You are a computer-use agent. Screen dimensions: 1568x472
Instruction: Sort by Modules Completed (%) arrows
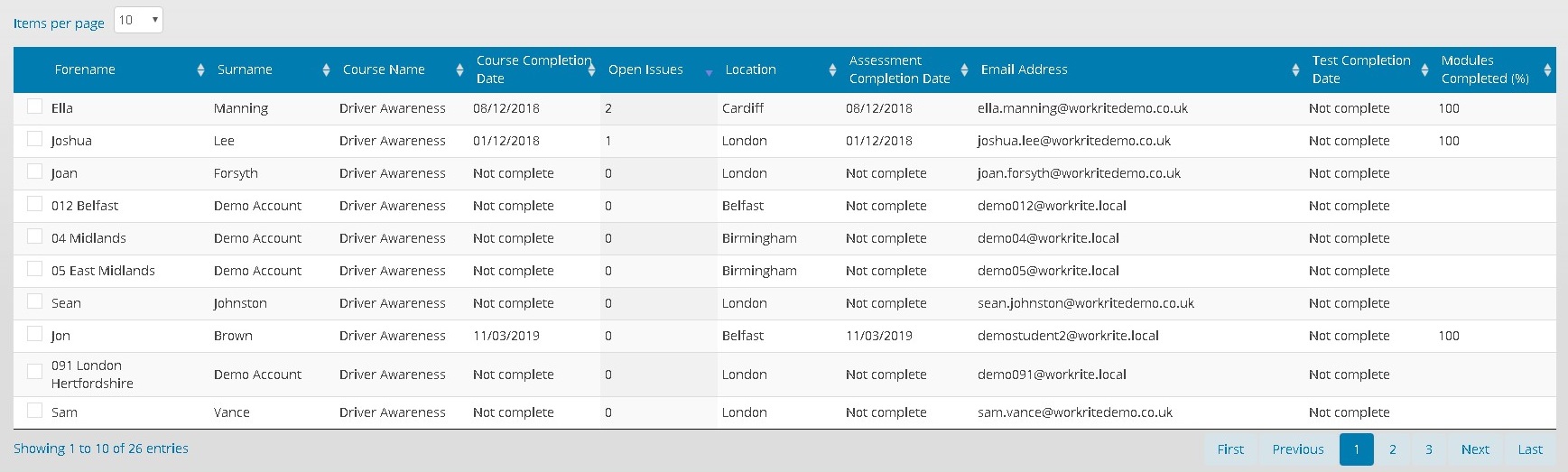(1547, 70)
